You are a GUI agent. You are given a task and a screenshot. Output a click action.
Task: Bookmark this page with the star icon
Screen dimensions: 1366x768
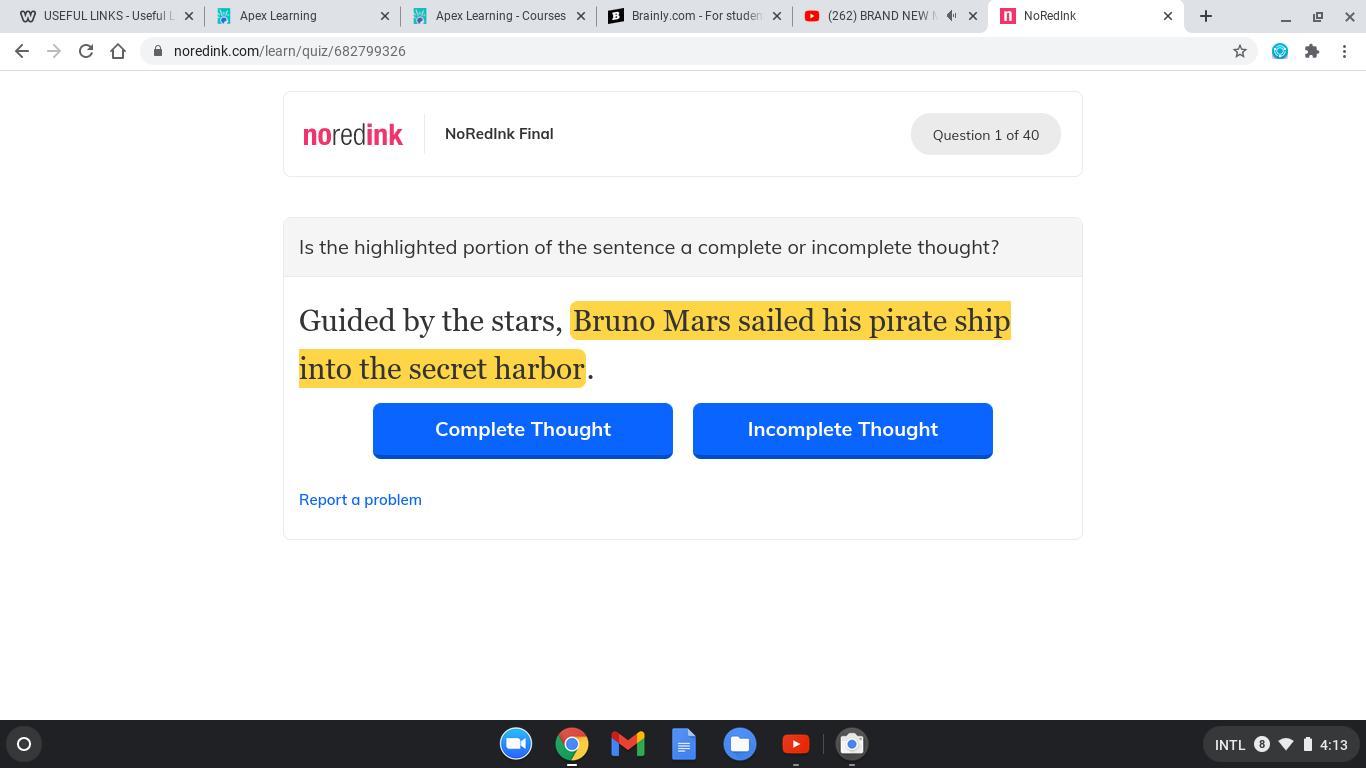tap(1240, 51)
